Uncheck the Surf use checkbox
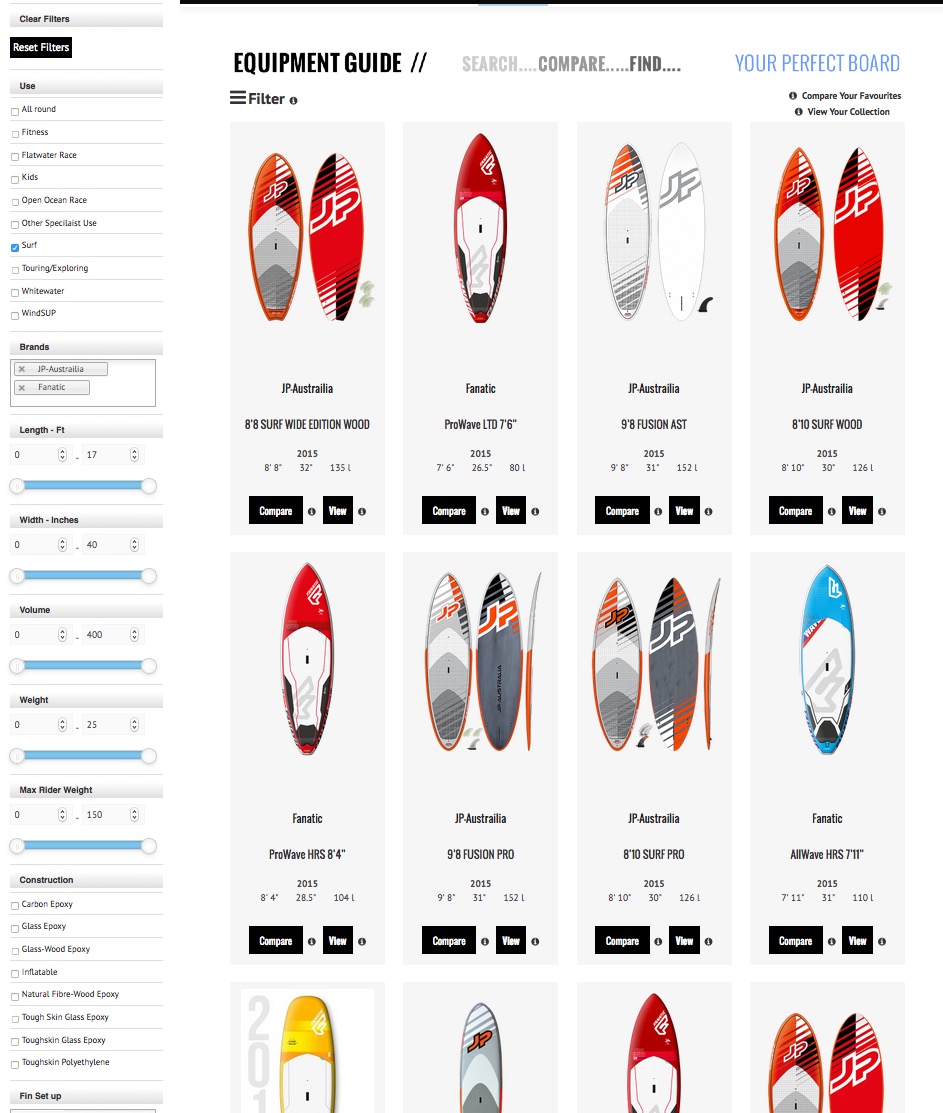This screenshot has width=943, height=1113. (15, 247)
